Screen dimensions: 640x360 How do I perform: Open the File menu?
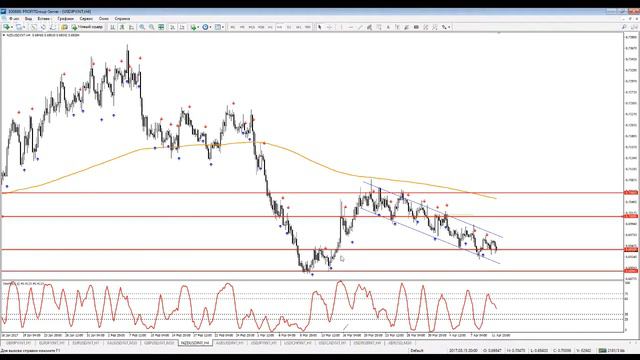pos(14,19)
